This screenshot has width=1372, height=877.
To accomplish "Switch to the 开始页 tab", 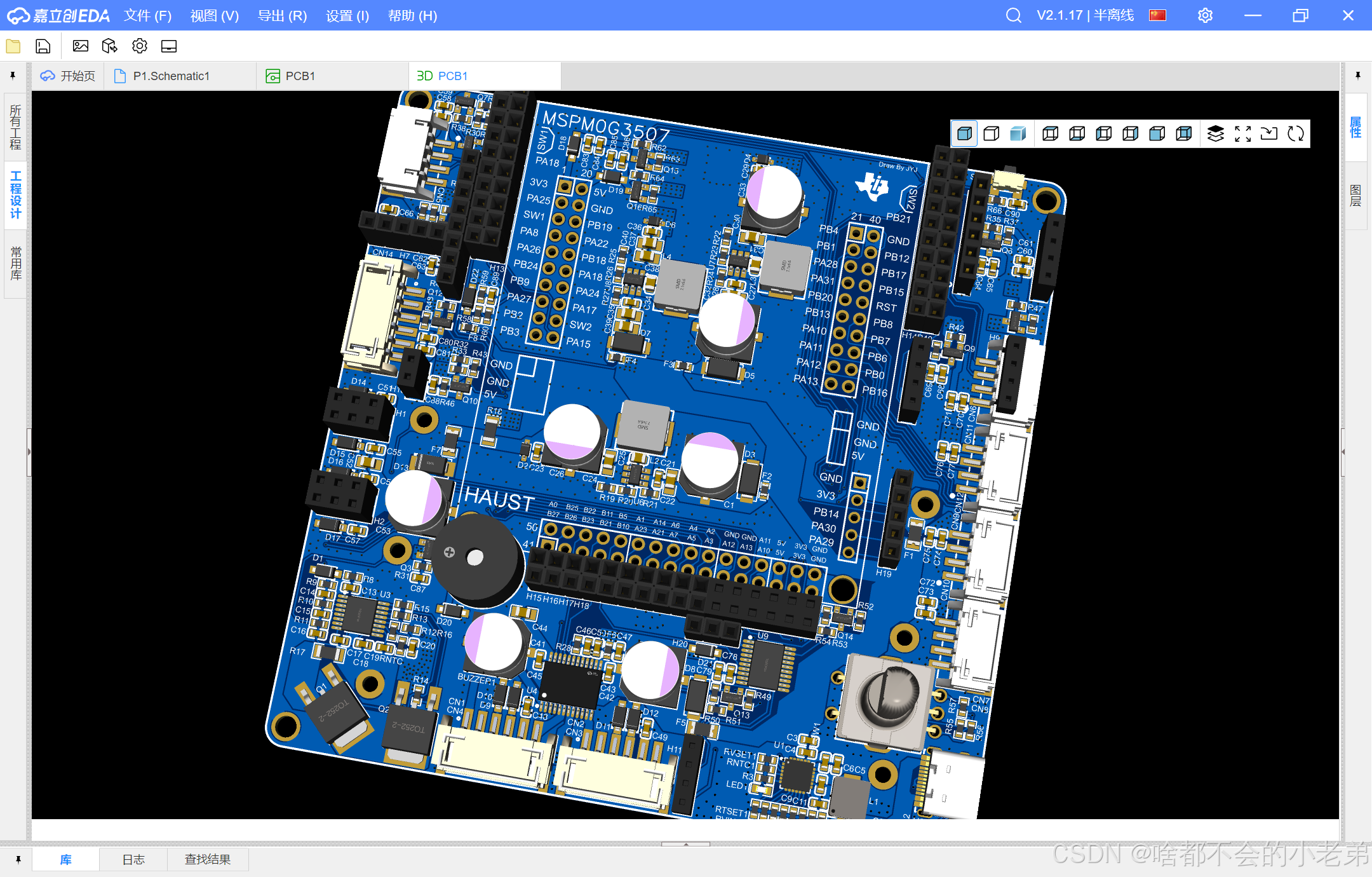I will point(68,76).
